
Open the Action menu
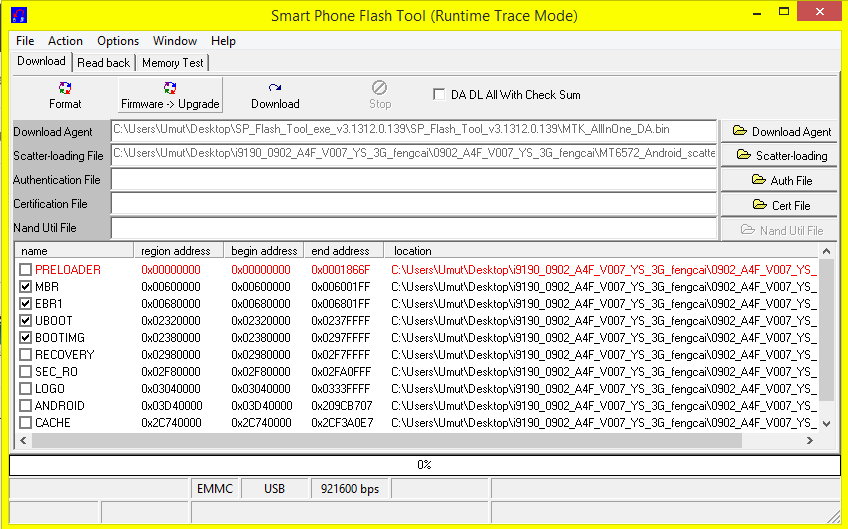coord(66,41)
